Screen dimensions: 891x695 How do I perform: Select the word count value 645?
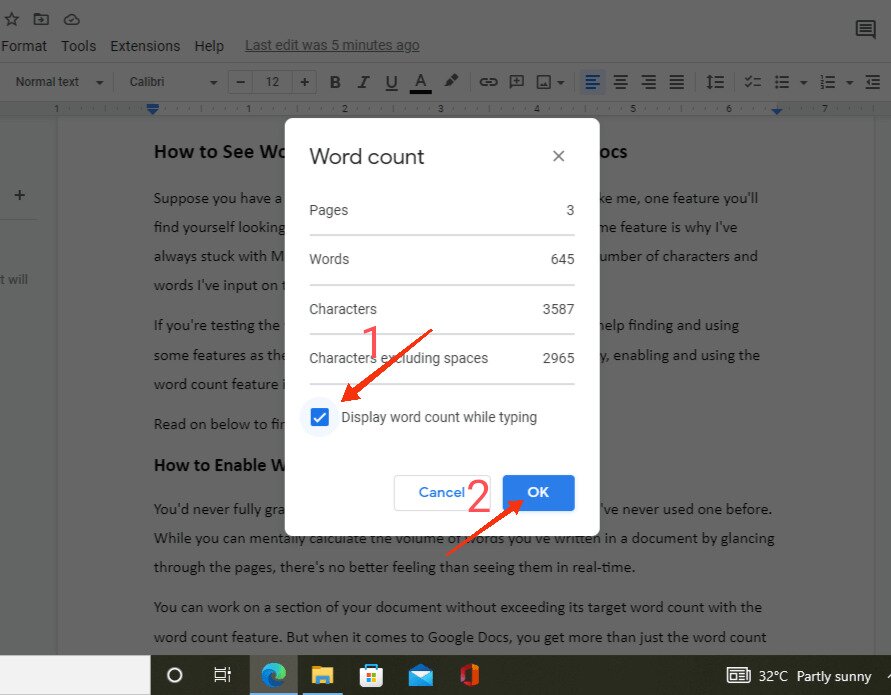(x=563, y=259)
